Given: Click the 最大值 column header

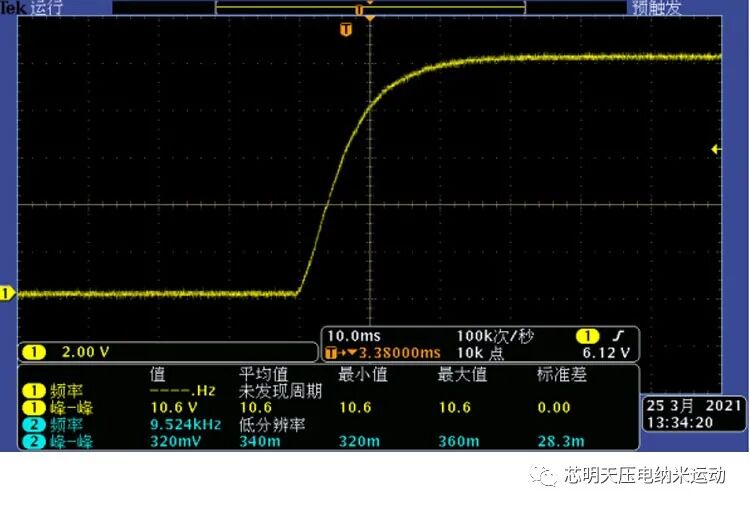Looking at the screenshot, I should point(462,374).
